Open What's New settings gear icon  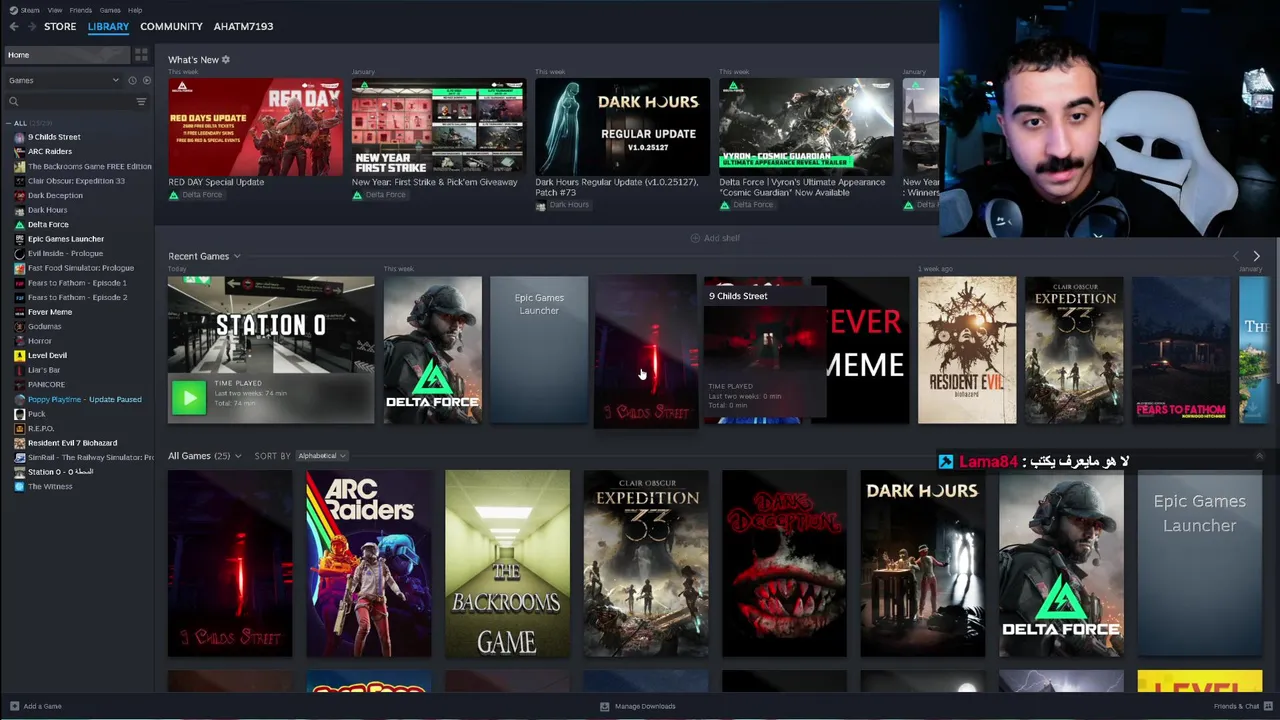tap(226, 60)
